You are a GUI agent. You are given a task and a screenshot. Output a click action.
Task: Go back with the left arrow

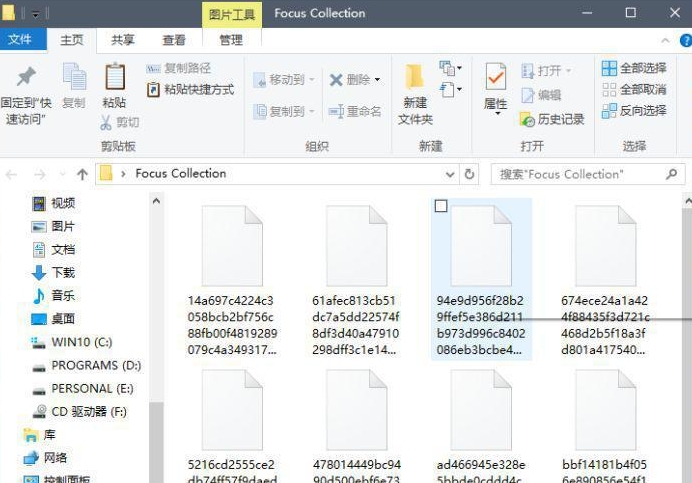tap(11, 175)
